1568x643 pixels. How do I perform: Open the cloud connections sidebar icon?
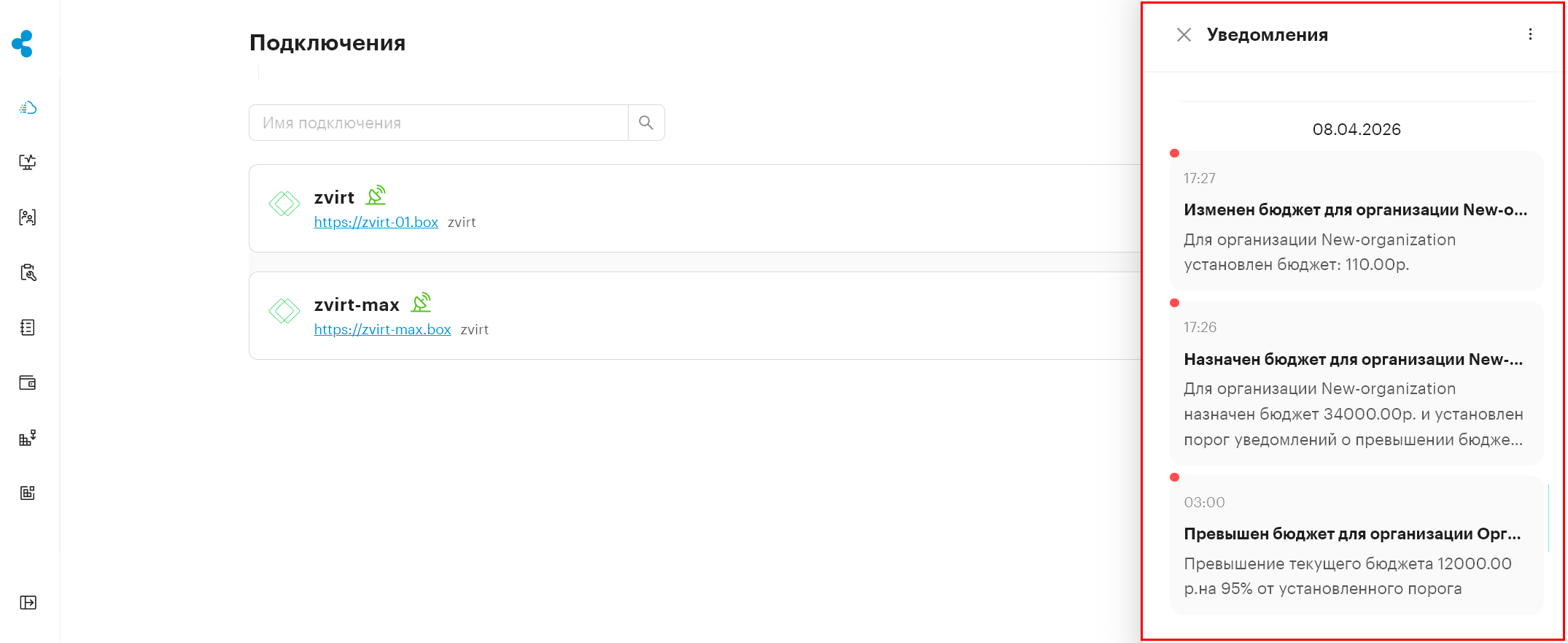(28, 107)
